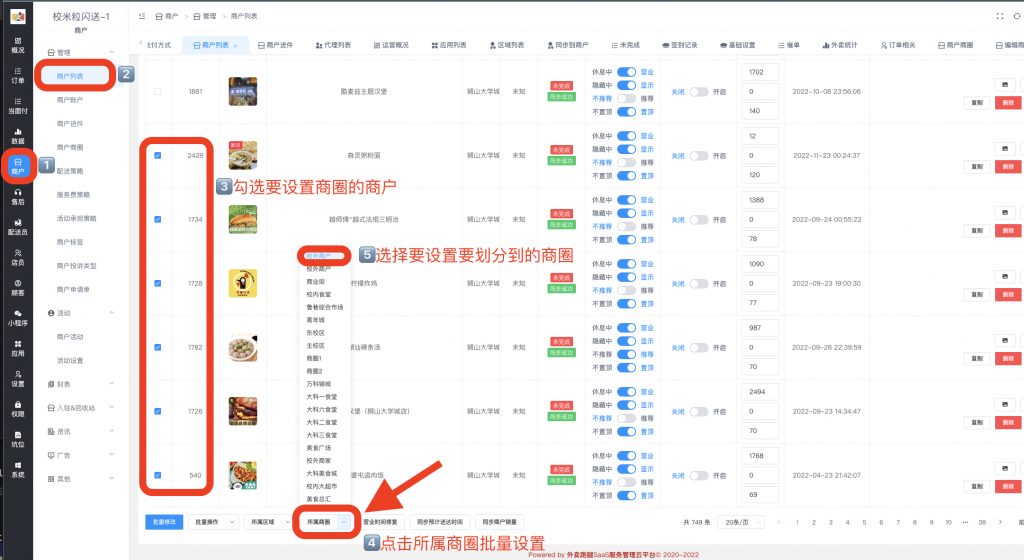Open 系统 system in left navigation

pyautogui.click(x=18, y=470)
